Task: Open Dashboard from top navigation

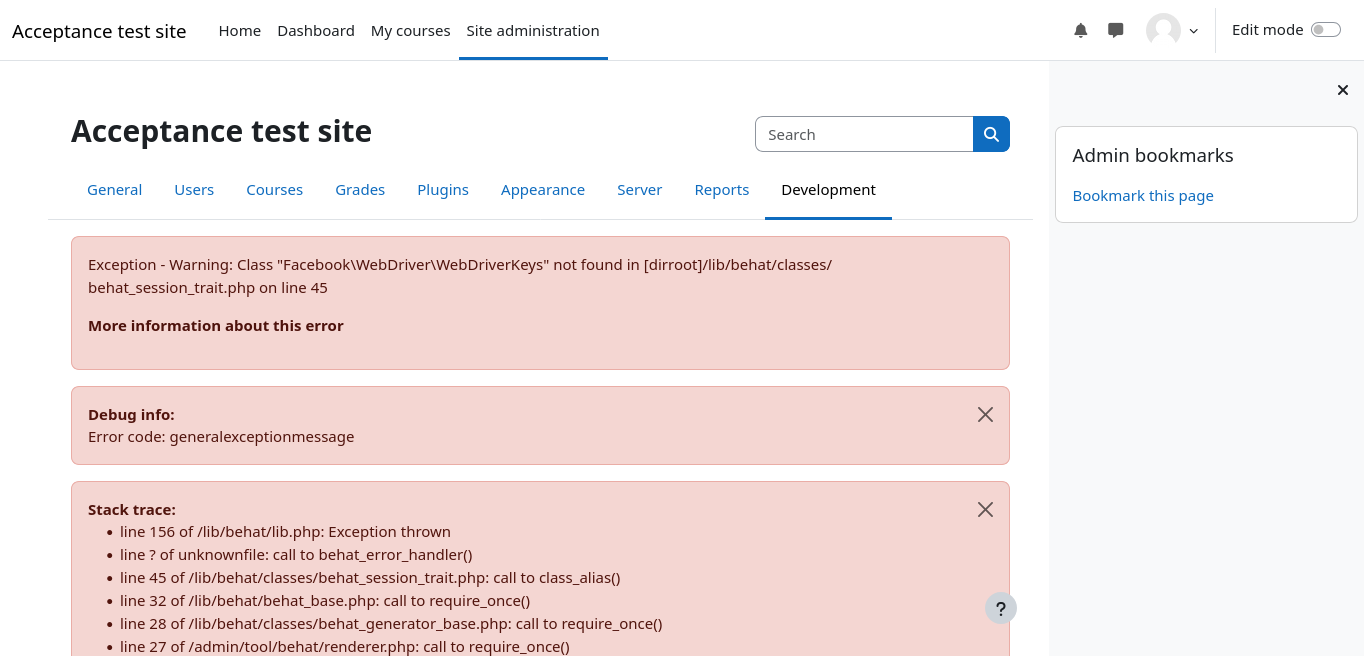Action: pyautogui.click(x=316, y=31)
